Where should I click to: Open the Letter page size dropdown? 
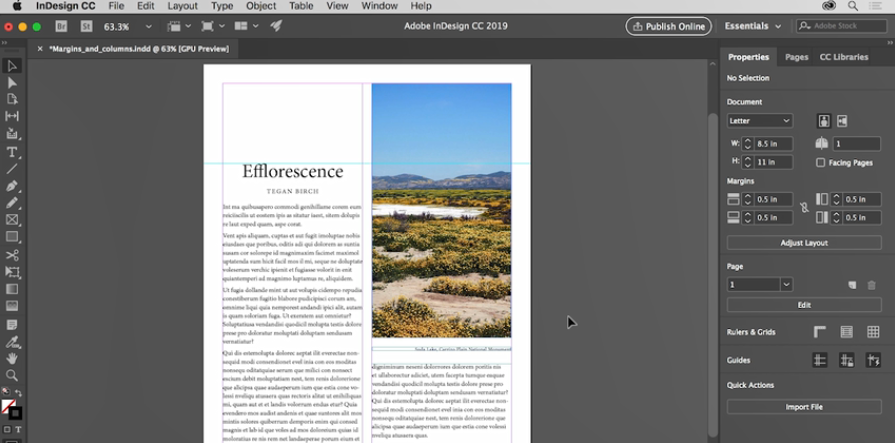click(x=760, y=121)
